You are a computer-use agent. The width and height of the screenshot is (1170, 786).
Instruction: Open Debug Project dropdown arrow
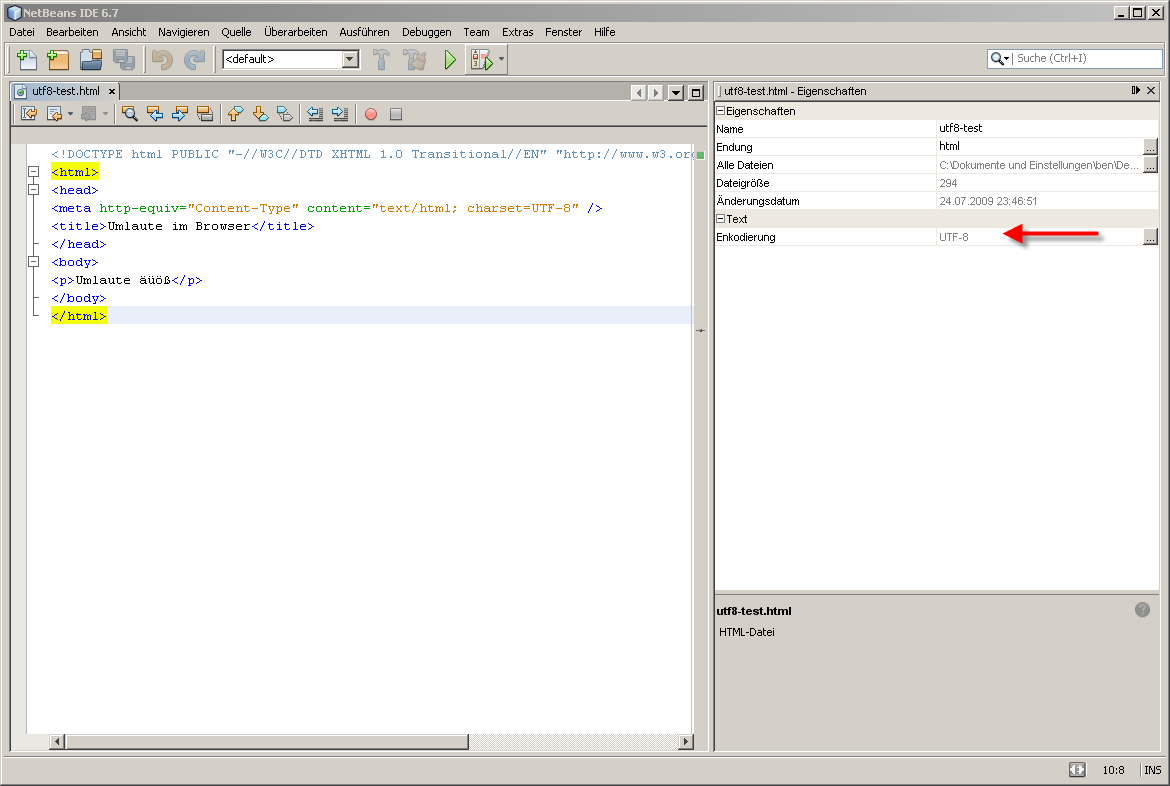[501, 59]
